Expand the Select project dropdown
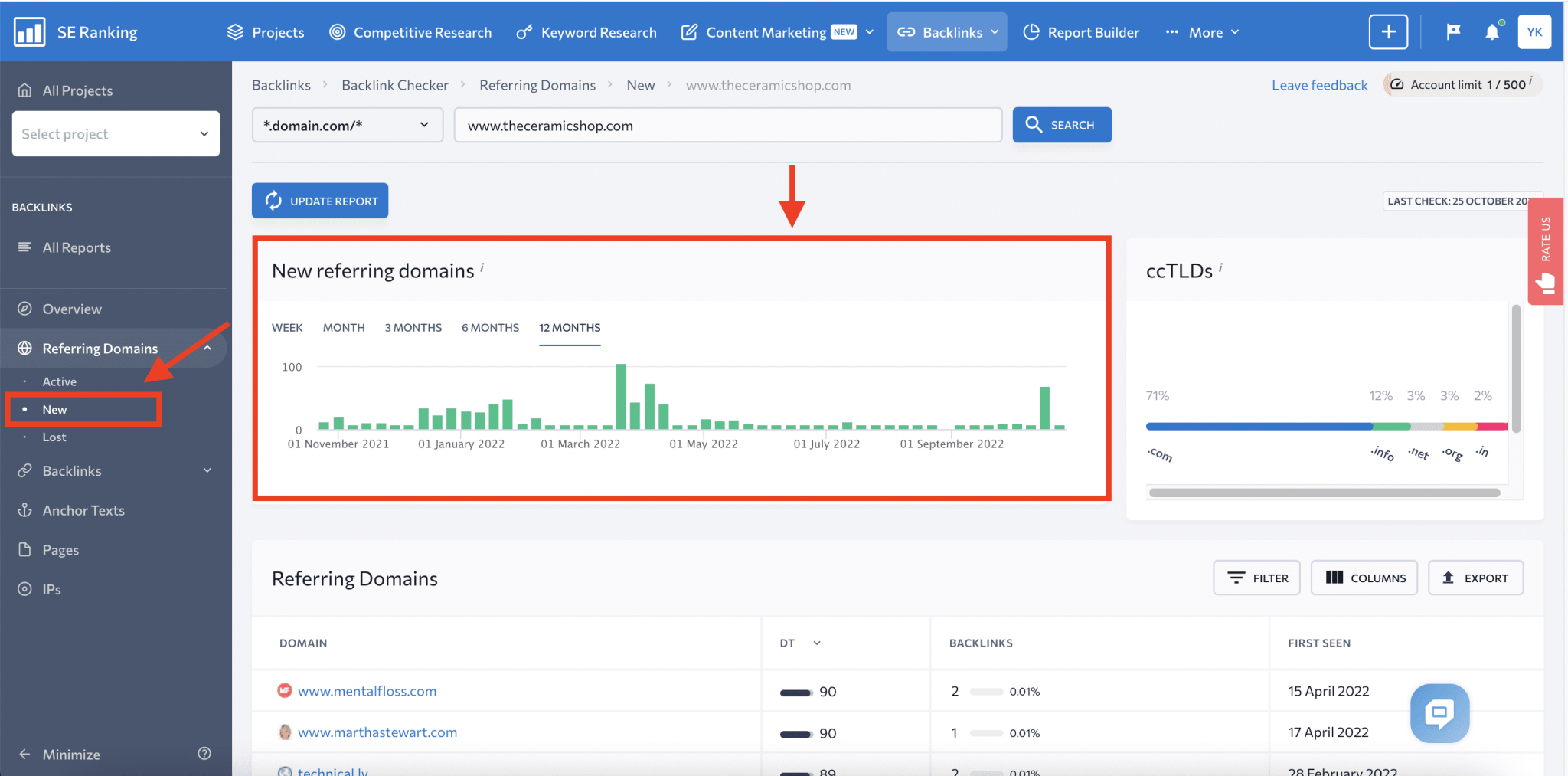 [x=115, y=133]
